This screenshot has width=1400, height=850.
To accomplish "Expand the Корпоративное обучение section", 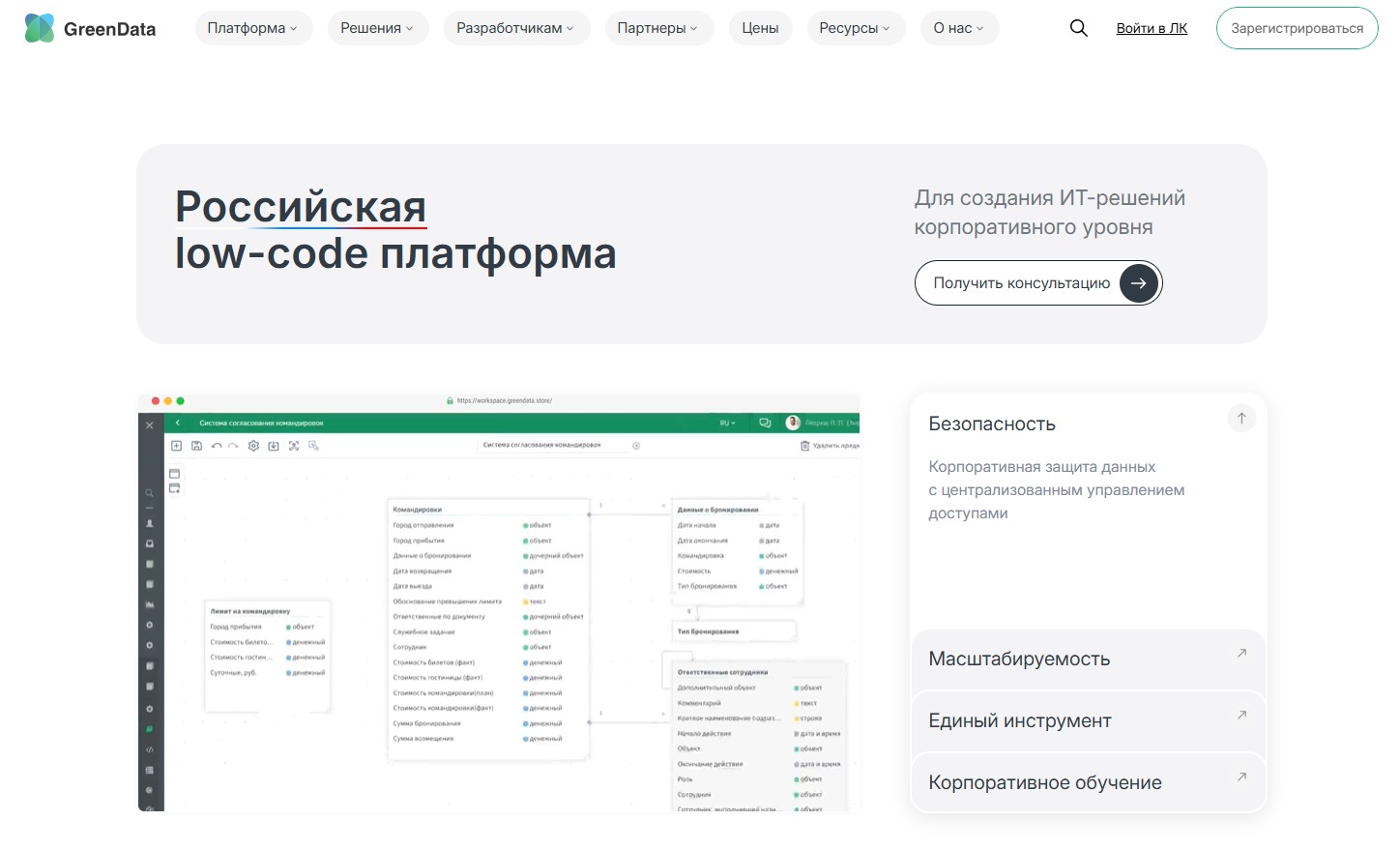I will [x=1088, y=783].
